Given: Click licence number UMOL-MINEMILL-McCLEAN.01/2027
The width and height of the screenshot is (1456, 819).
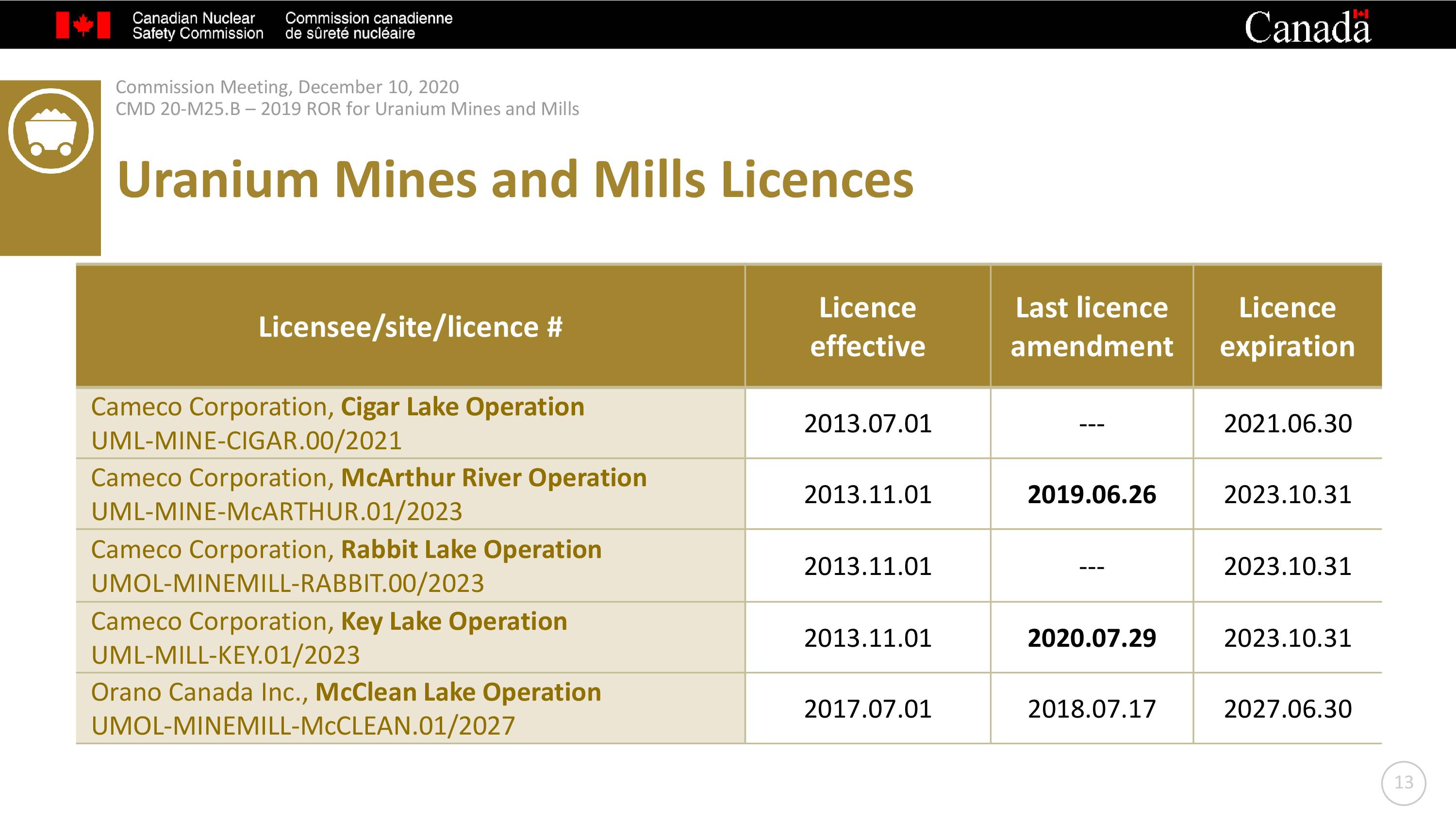Looking at the screenshot, I should 303,726.
